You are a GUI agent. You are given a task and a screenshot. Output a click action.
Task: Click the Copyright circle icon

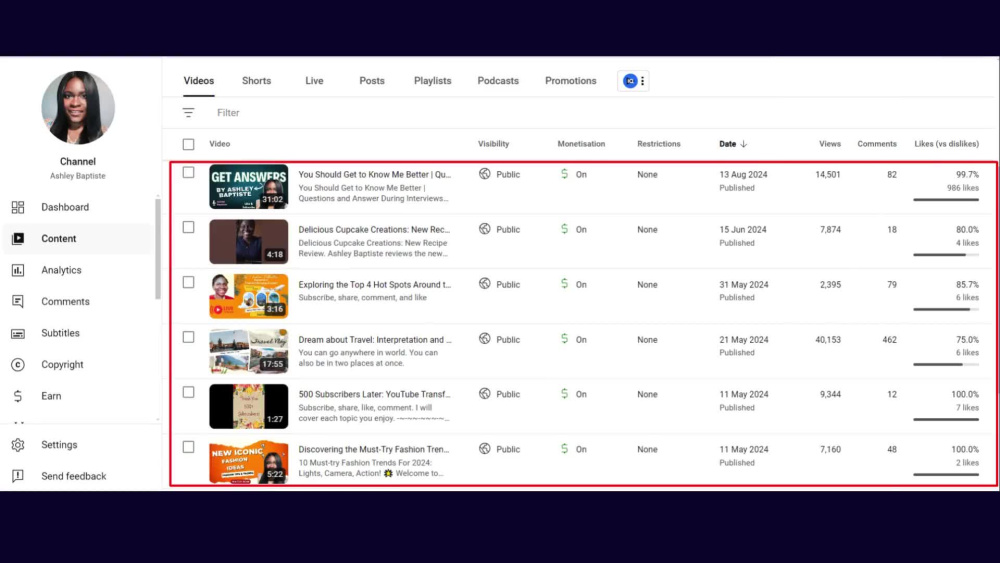click(18, 365)
